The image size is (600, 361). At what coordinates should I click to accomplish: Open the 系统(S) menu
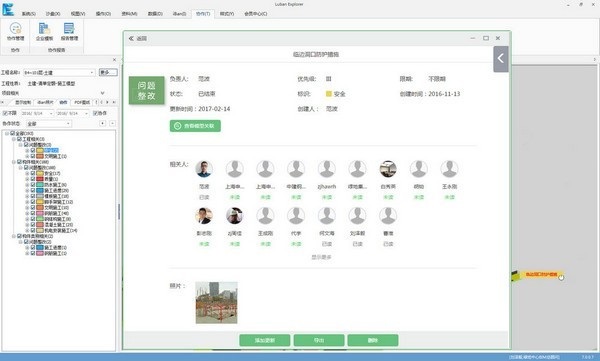pos(28,14)
